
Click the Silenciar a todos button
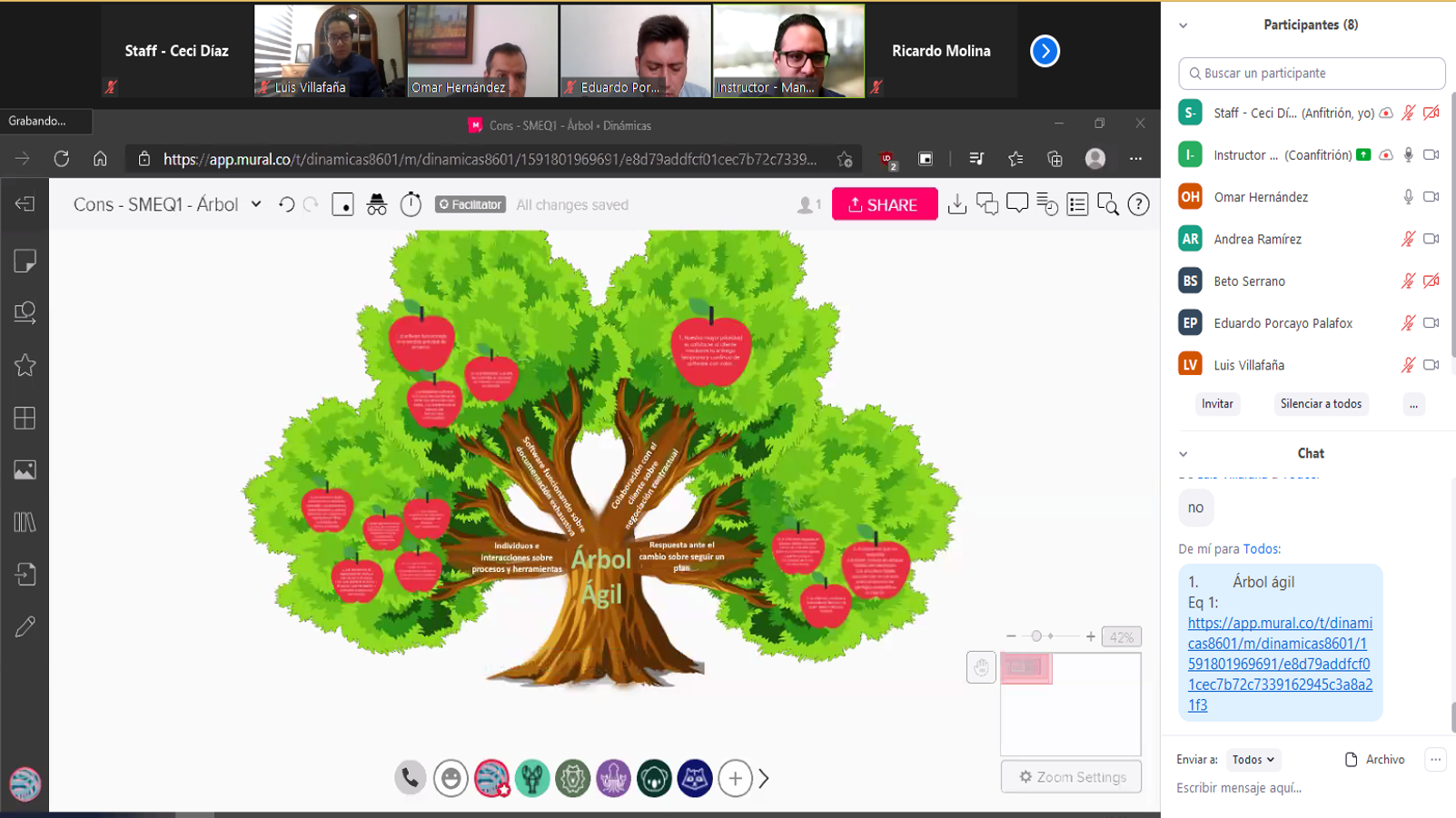(x=1321, y=404)
